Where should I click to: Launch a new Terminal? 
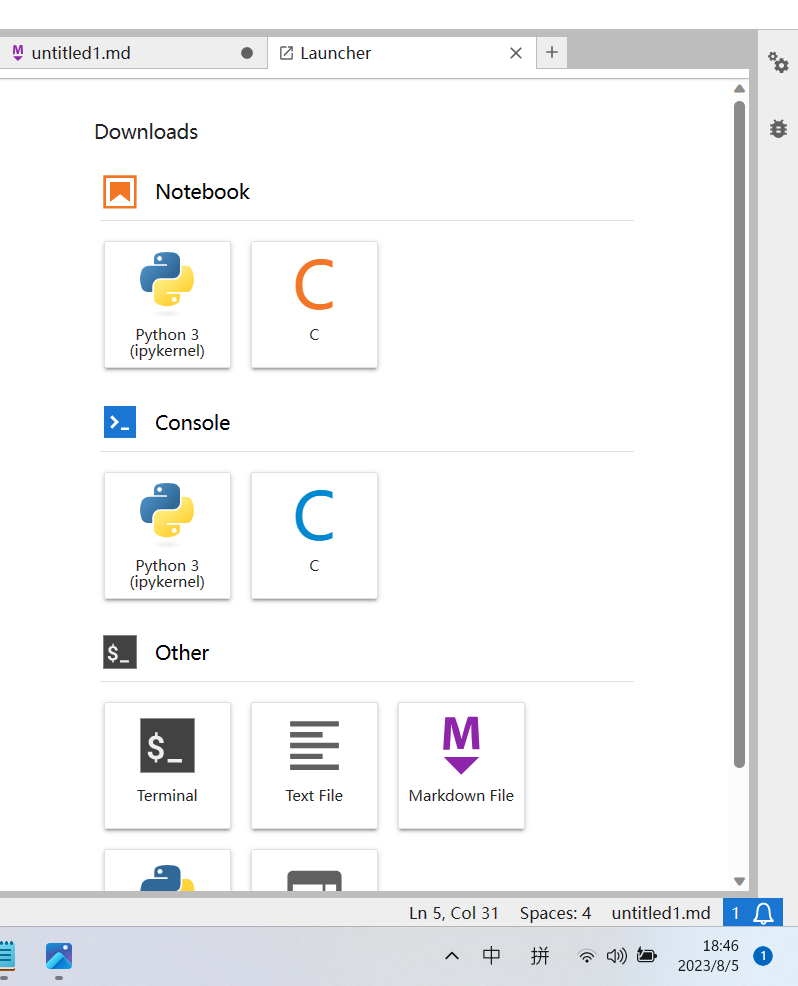pos(167,766)
